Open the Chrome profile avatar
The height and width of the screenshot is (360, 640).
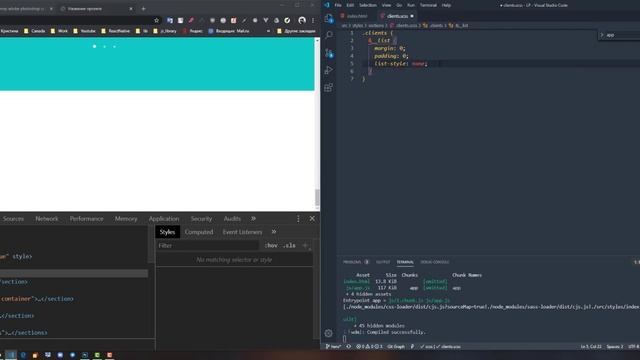tap(302, 20)
